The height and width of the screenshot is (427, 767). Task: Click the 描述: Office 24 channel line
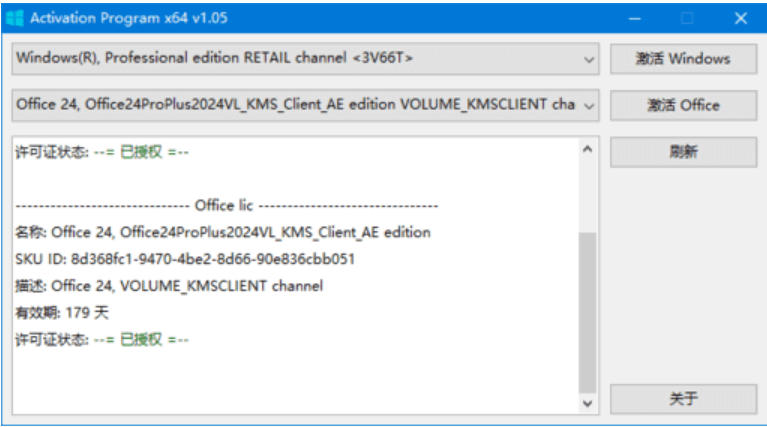168,286
